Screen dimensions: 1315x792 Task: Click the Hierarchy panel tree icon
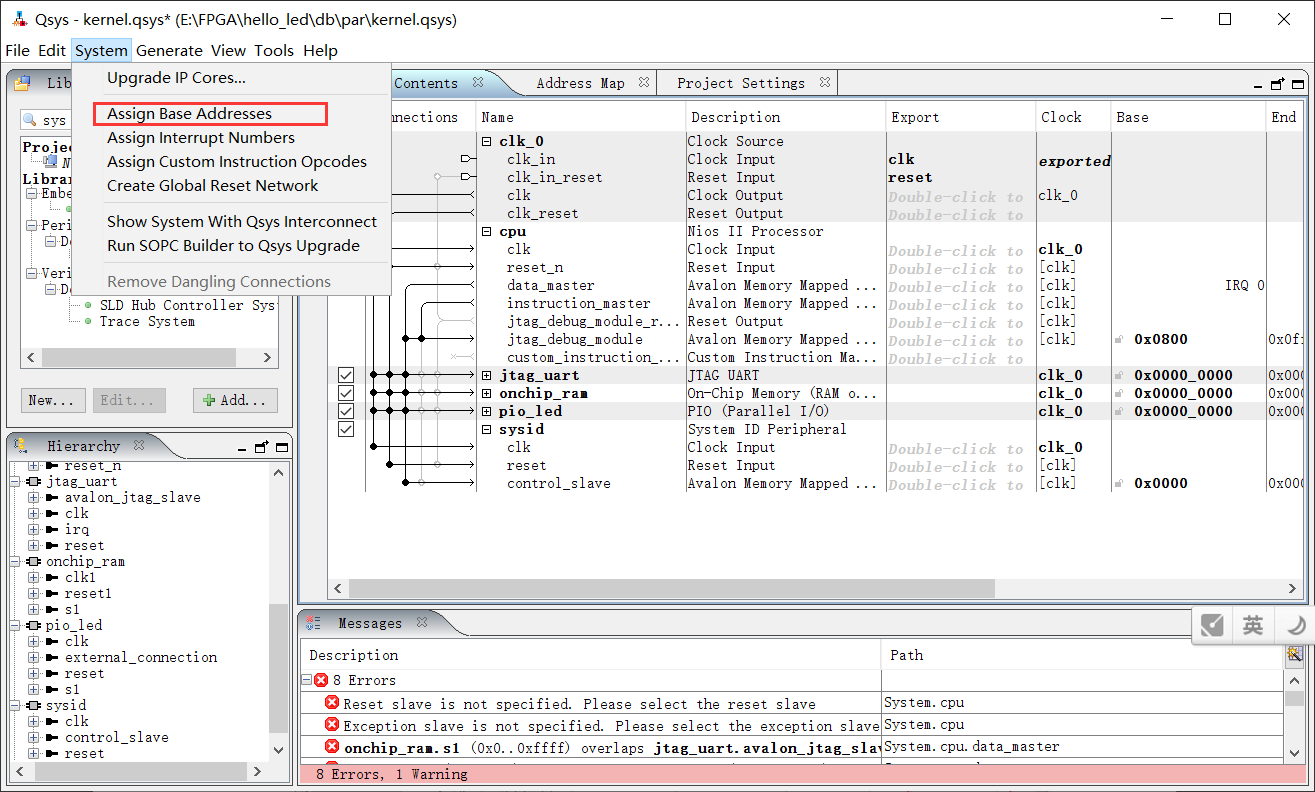(x=21, y=446)
